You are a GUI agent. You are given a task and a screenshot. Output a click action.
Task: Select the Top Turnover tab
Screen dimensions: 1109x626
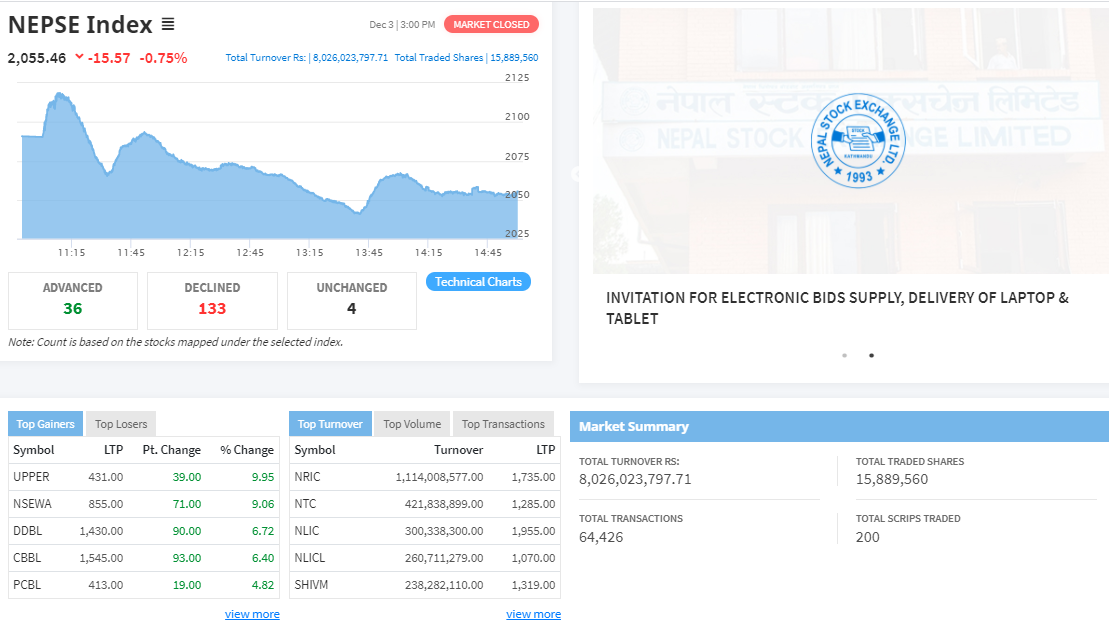[x=330, y=424]
